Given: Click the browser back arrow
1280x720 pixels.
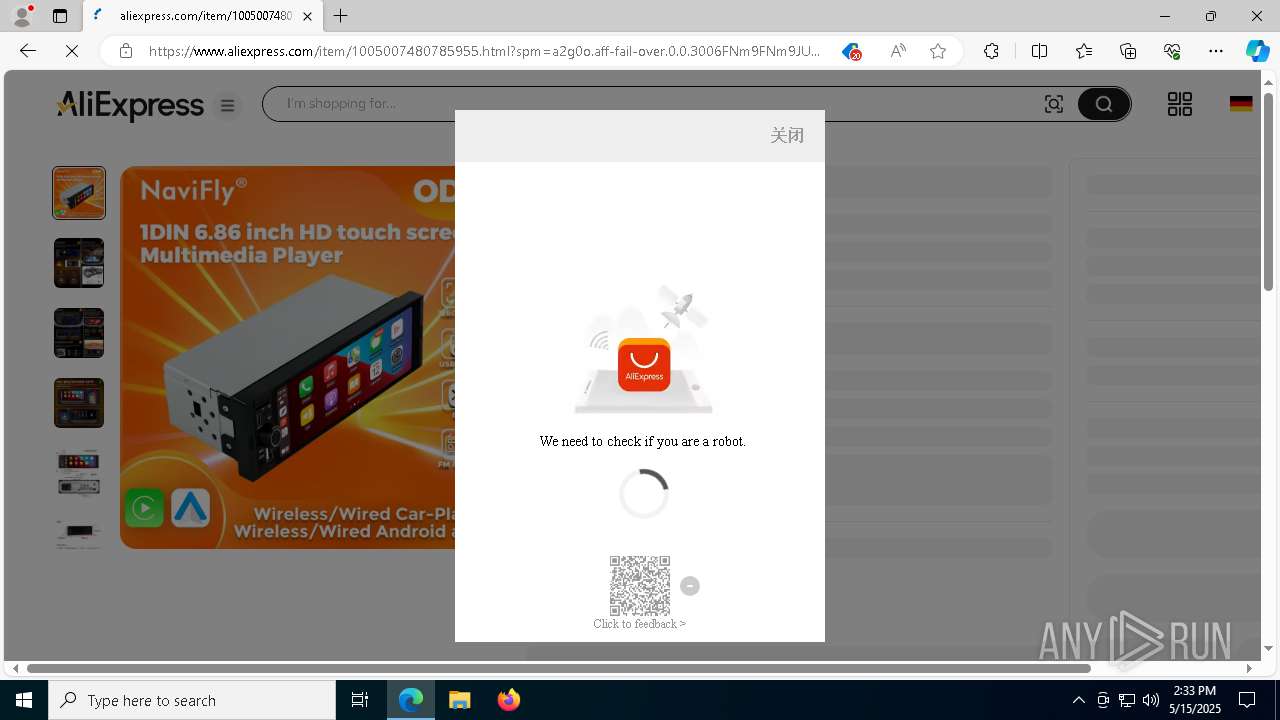Looking at the screenshot, I should pos(28,51).
